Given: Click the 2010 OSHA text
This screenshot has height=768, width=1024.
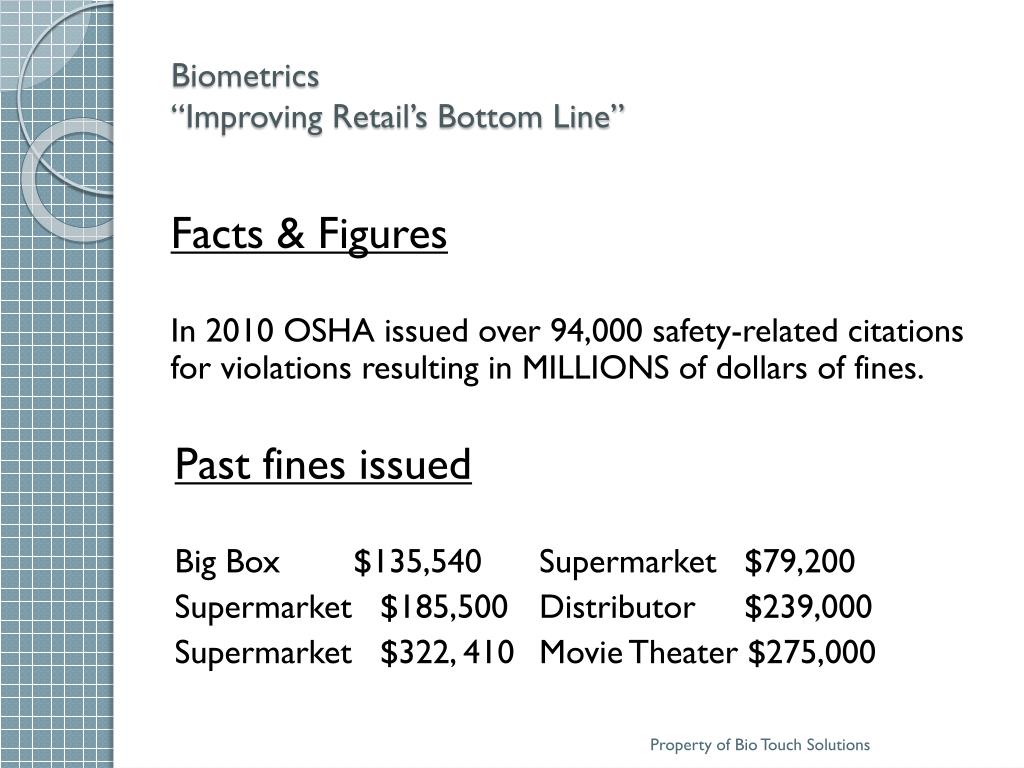Looking at the screenshot, I should tap(290, 331).
